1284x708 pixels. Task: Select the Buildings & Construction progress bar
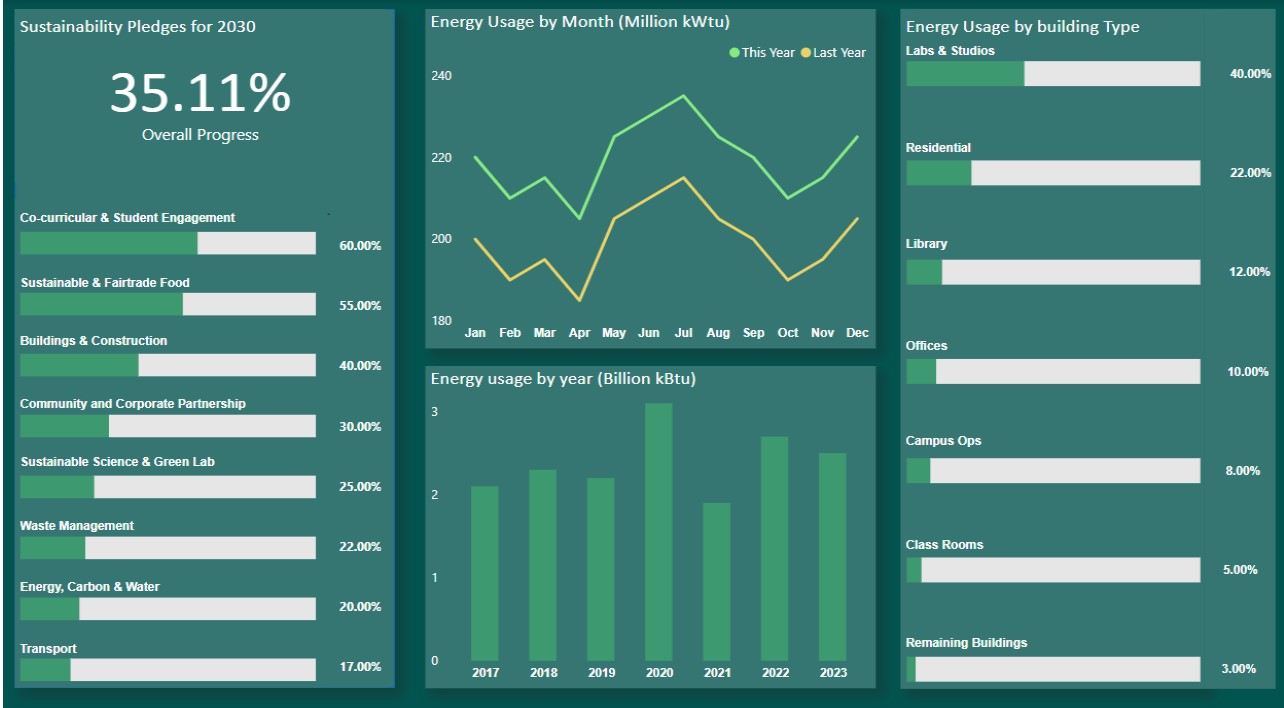(167, 365)
